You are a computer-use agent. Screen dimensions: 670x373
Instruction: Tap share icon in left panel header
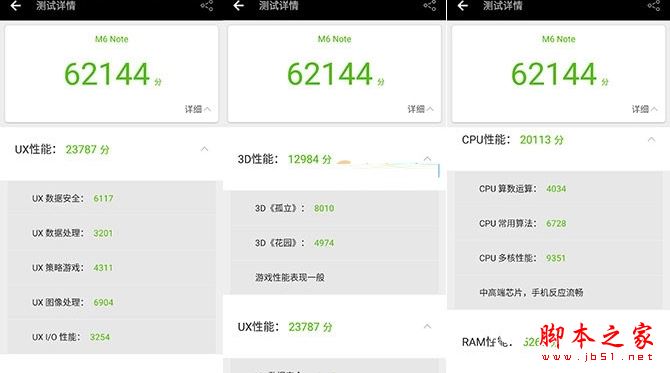pyautogui.click(x=207, y=6)
